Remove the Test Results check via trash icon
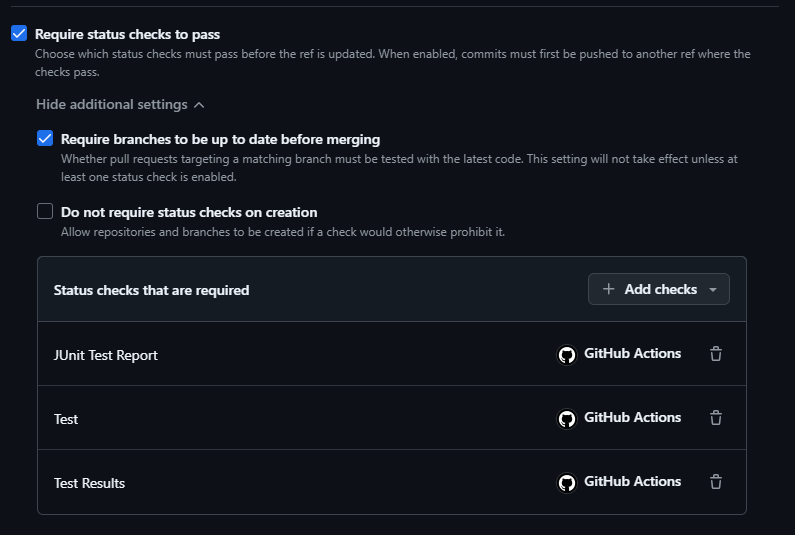 coord(716,482)
